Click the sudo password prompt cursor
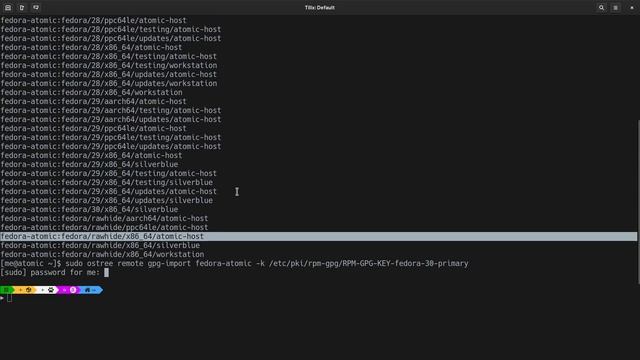640x360 pixels. click(x=107, y=272)
